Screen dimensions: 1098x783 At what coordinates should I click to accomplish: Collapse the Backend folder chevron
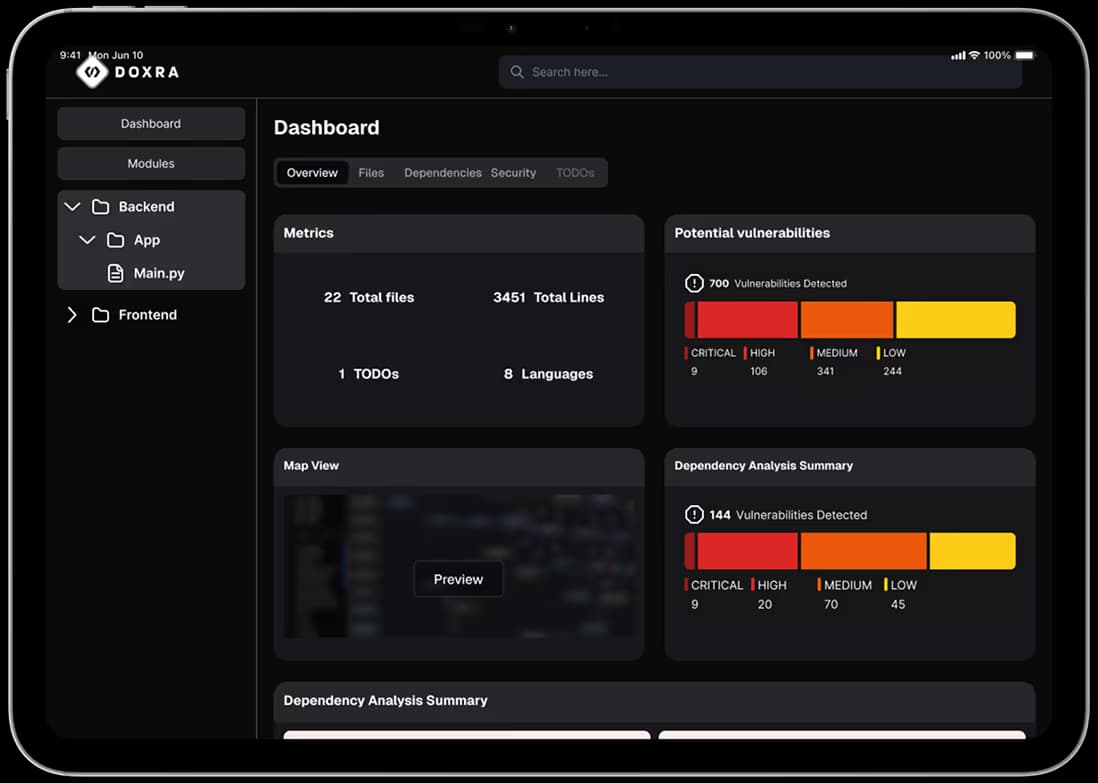pos(72,207)
